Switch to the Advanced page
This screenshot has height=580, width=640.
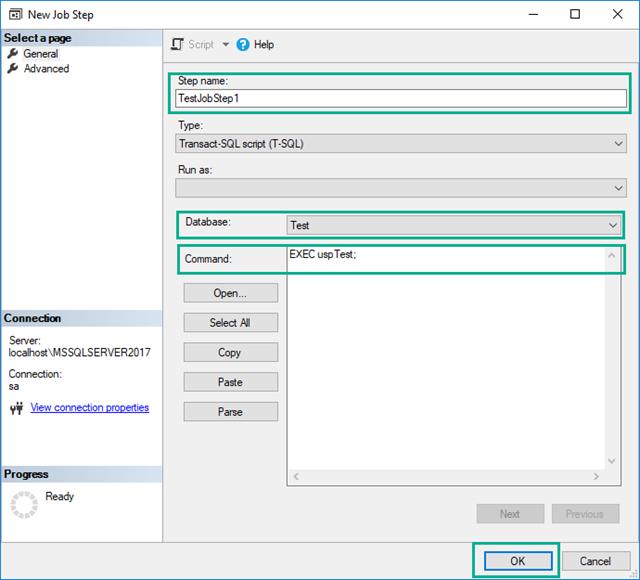[46, 69]
